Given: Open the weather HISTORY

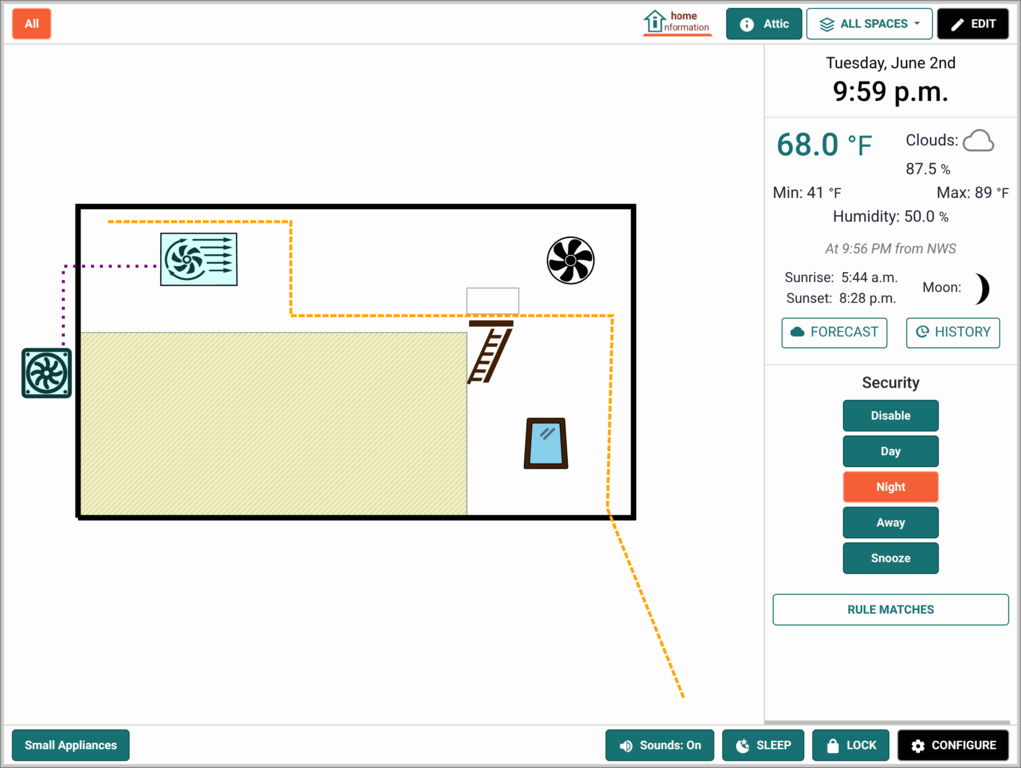Looking at the screenshot, I should pos(953,332).
